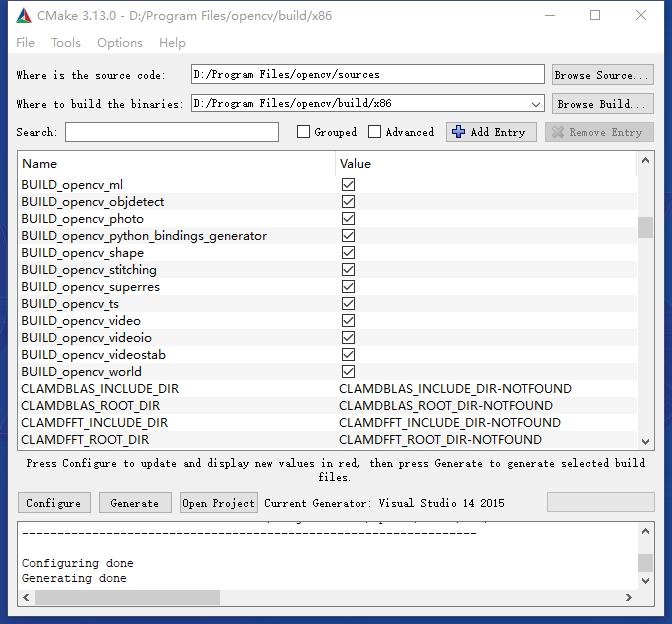Click the Generate button
The width and height of the screenshot is (672, 624).
[135, 503]
